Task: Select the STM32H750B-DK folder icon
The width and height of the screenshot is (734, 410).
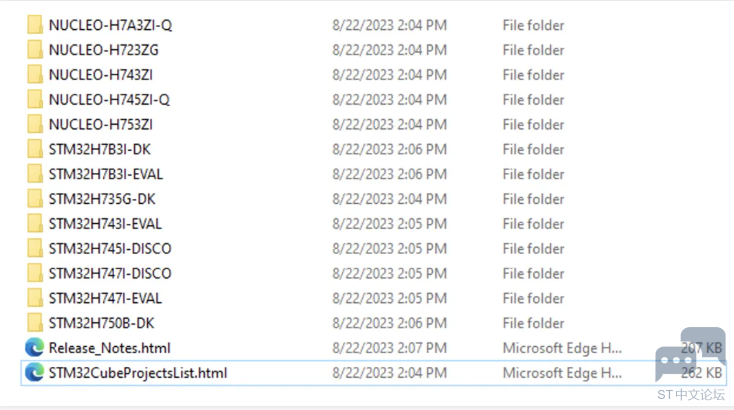Action: [x=35, y=322]
